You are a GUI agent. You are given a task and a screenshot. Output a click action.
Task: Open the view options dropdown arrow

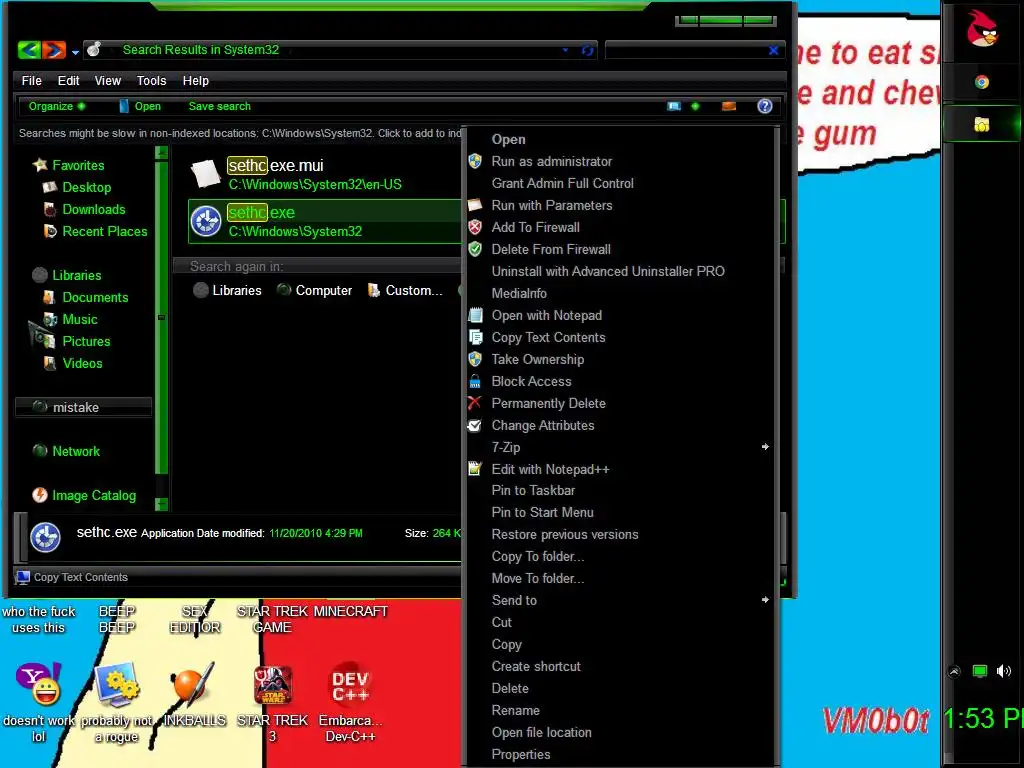click(x=695, y=106)
